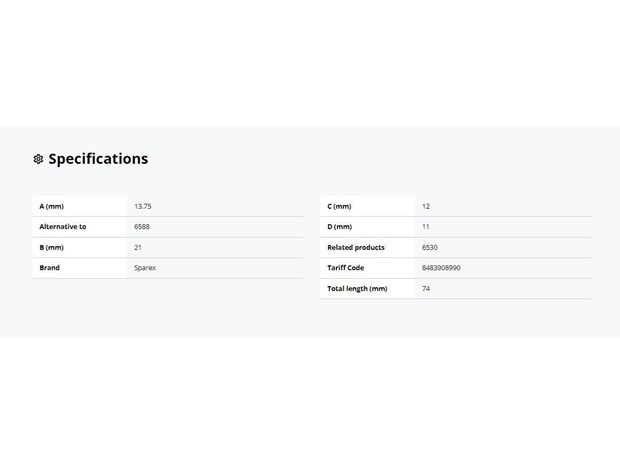This screenshot has width=620, height=465.
Task: Open the Sparex brand value
Action: point(145,268)
